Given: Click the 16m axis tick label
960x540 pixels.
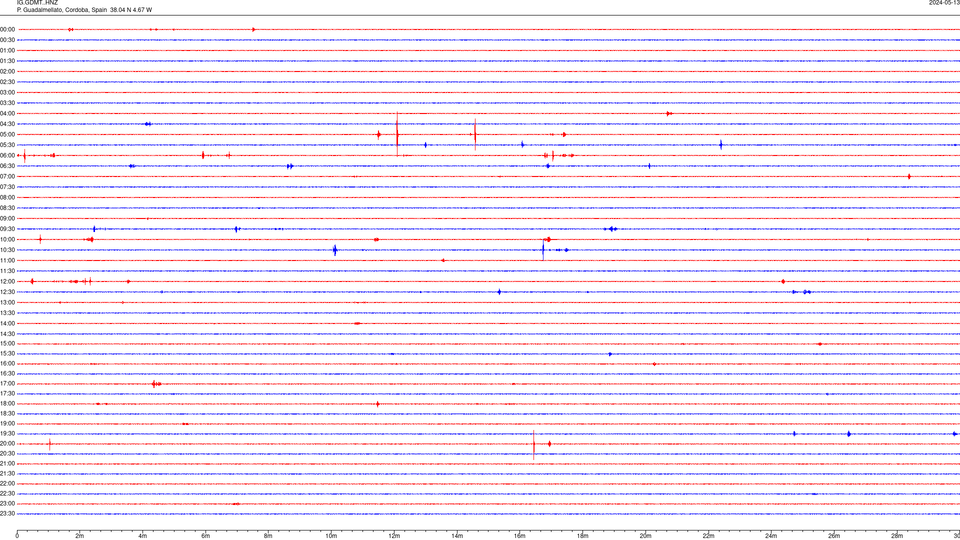Looking at the screenshot, I should click(520, 536).
